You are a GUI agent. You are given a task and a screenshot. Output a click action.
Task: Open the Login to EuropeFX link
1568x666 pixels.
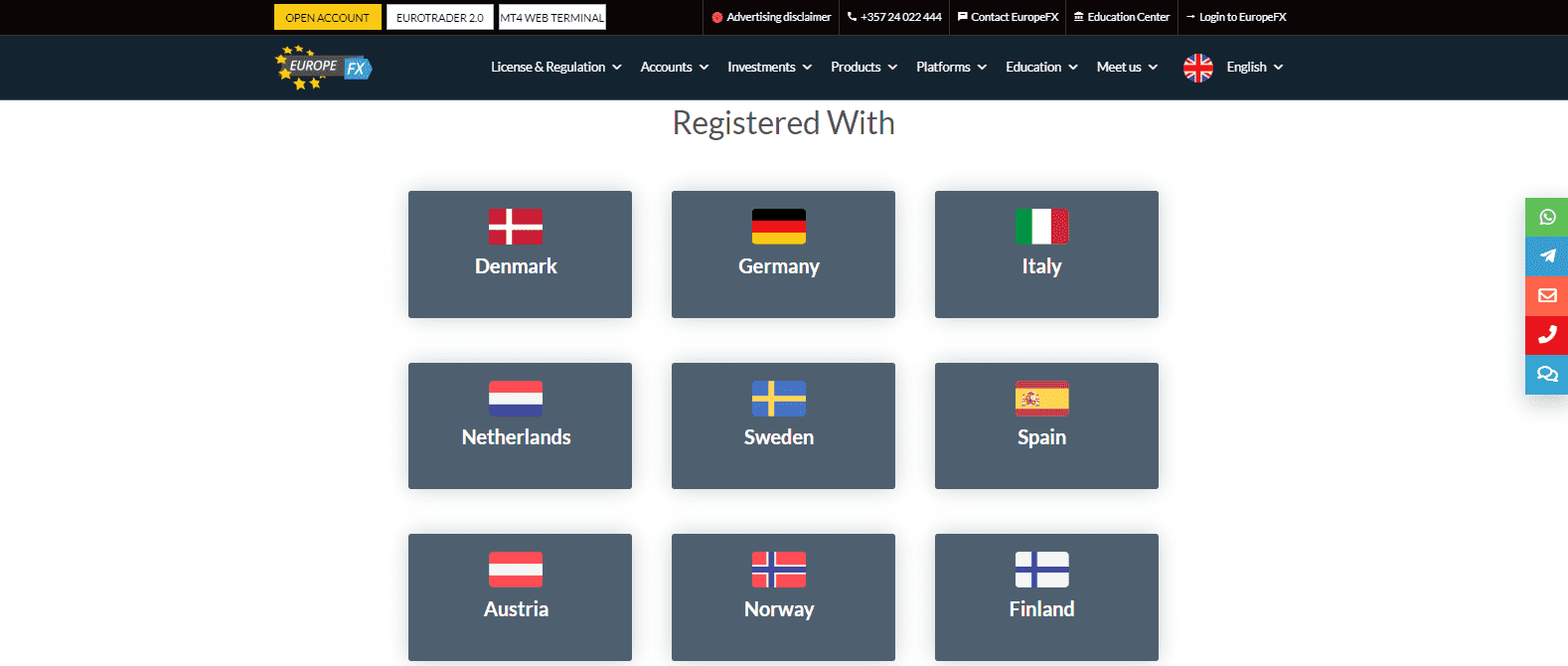click(x=1235, y=17)
